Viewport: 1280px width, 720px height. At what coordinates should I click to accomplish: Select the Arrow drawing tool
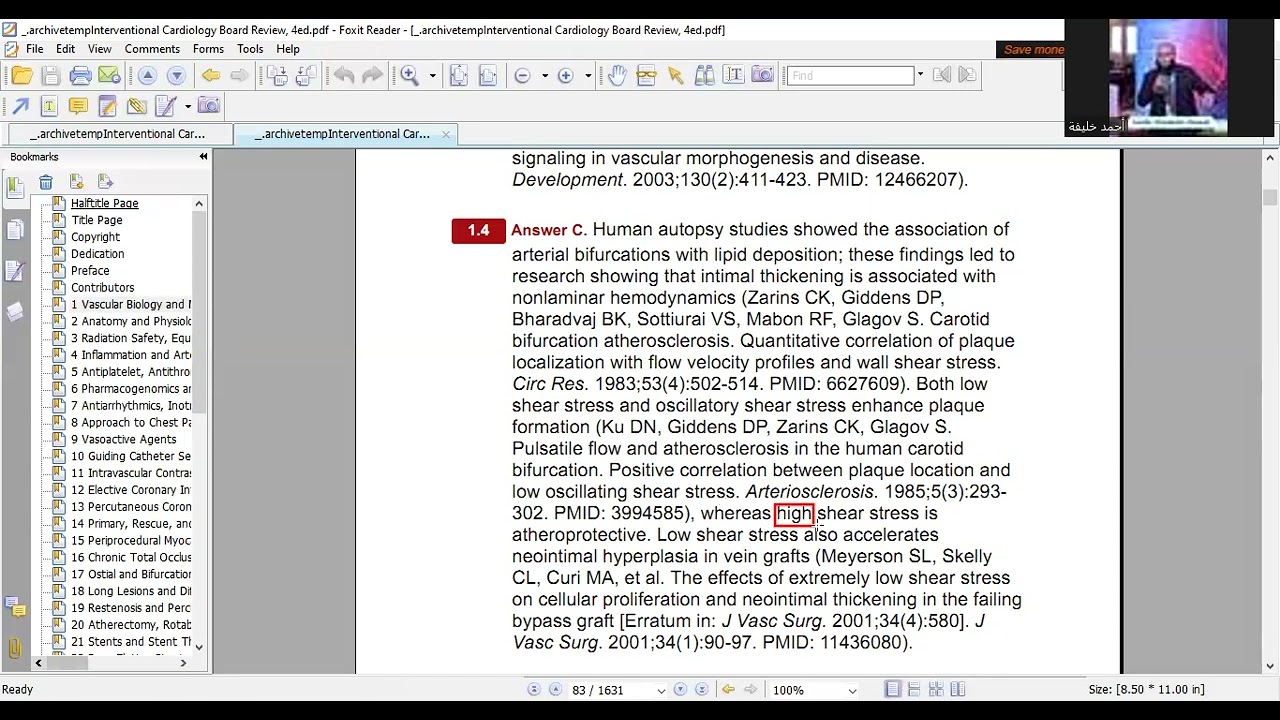tap(20, 106)
